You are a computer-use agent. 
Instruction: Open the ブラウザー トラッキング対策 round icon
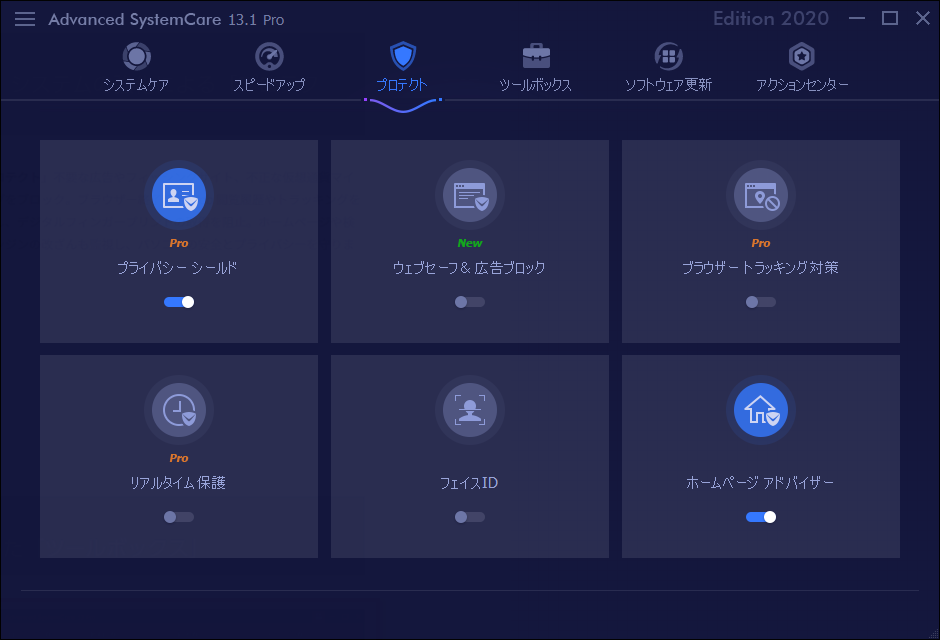761,195
